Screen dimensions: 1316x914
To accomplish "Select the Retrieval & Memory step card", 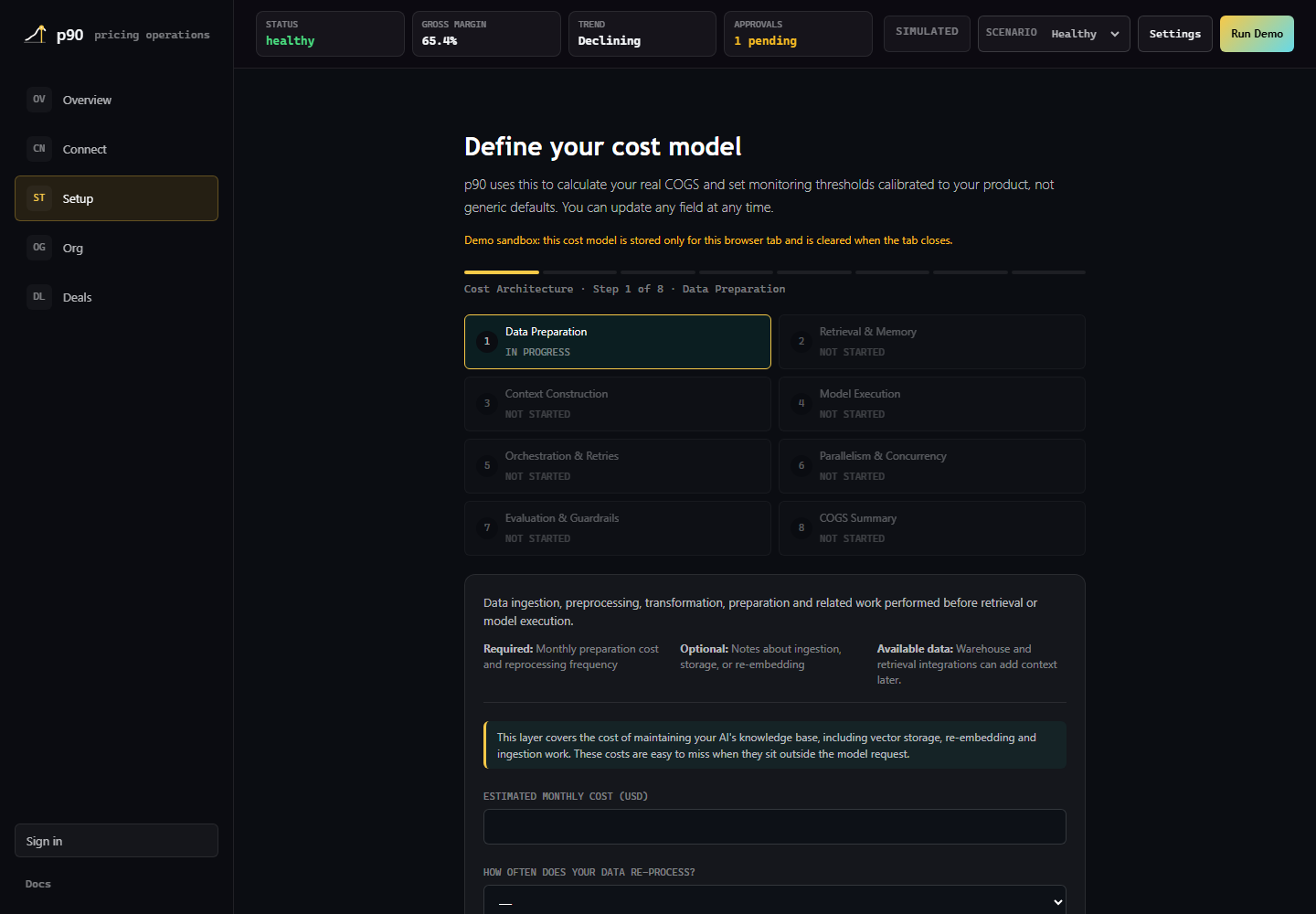I will tap(932, 342).
